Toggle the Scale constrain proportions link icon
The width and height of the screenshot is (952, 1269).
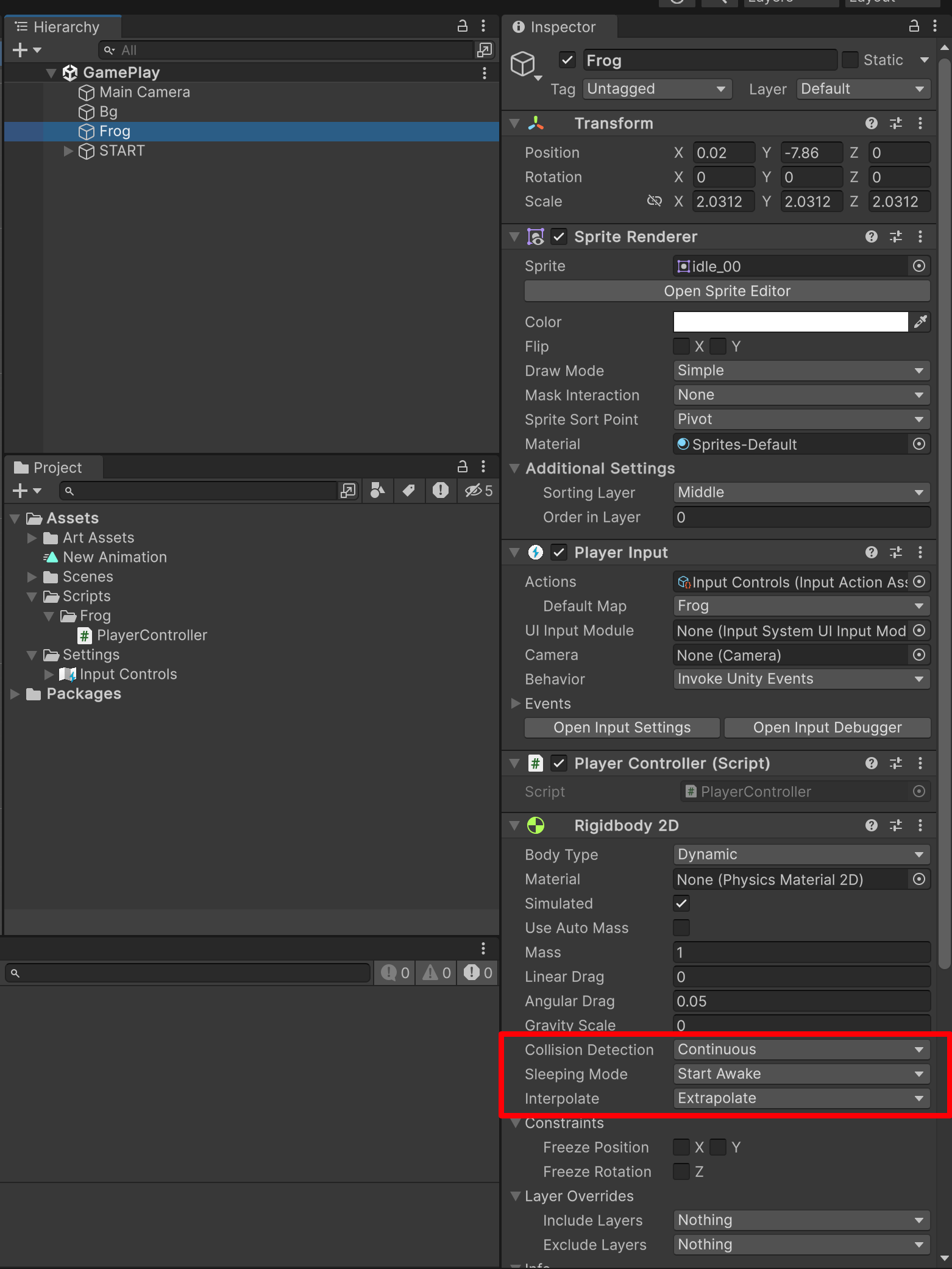pos(655,201)
